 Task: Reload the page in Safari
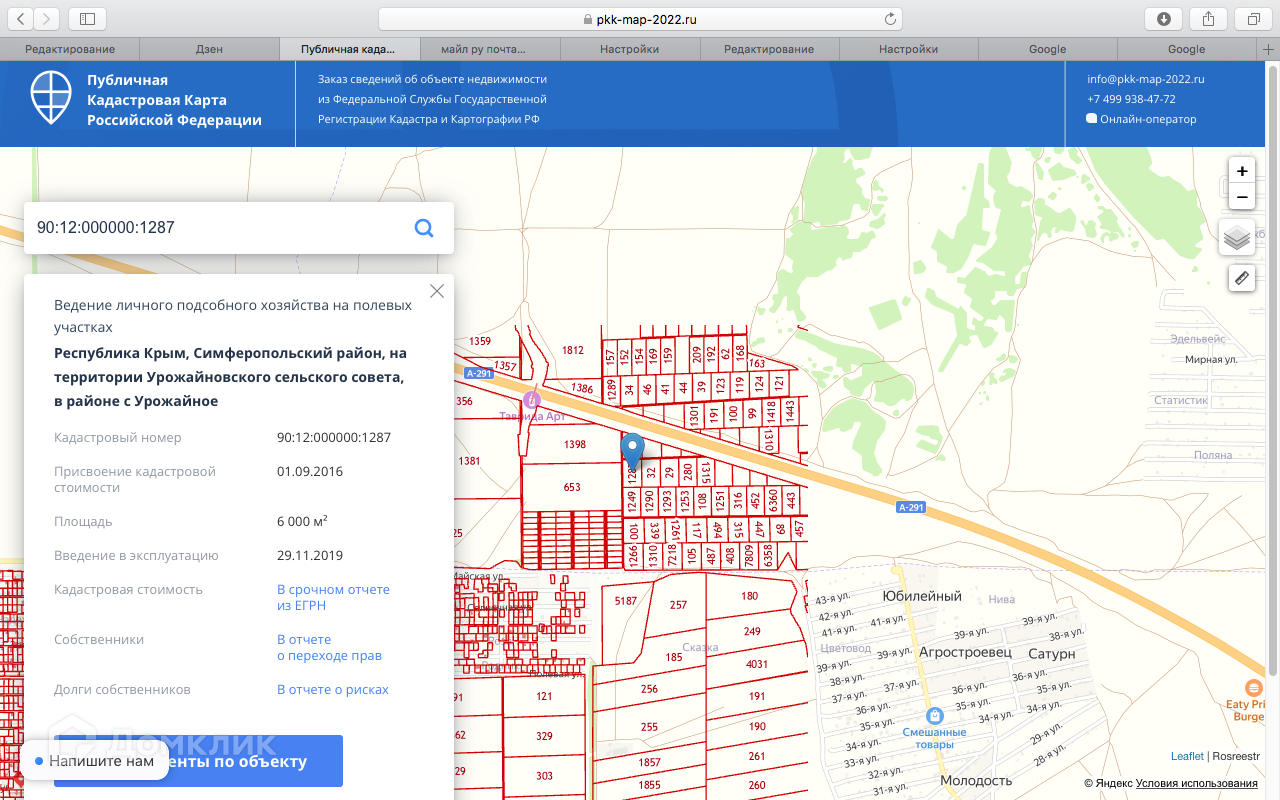click(x=890, y=19)
